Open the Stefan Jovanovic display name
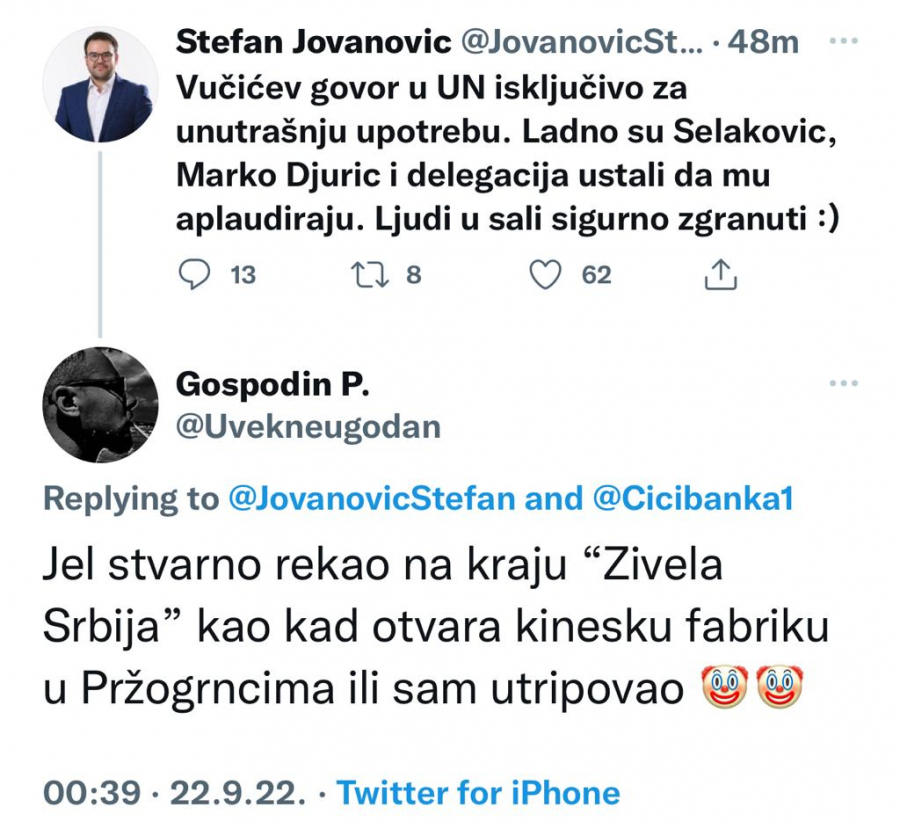 click(313, 43)
